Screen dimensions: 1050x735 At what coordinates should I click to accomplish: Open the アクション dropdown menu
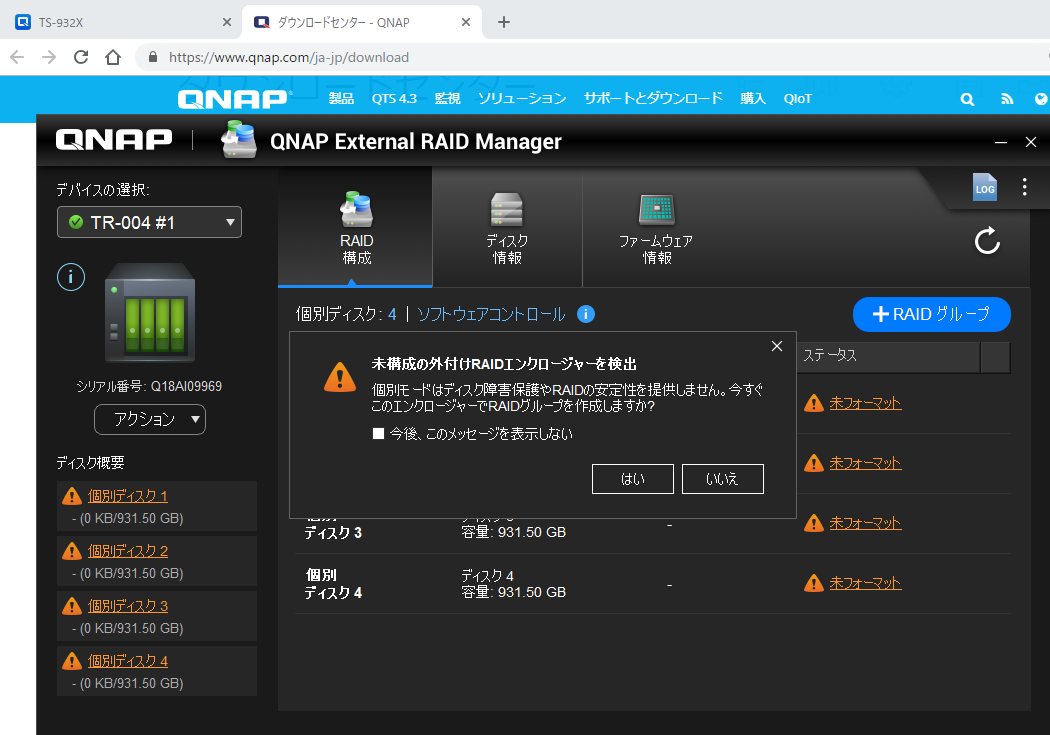pyautogui.click(x=150, y=419)
